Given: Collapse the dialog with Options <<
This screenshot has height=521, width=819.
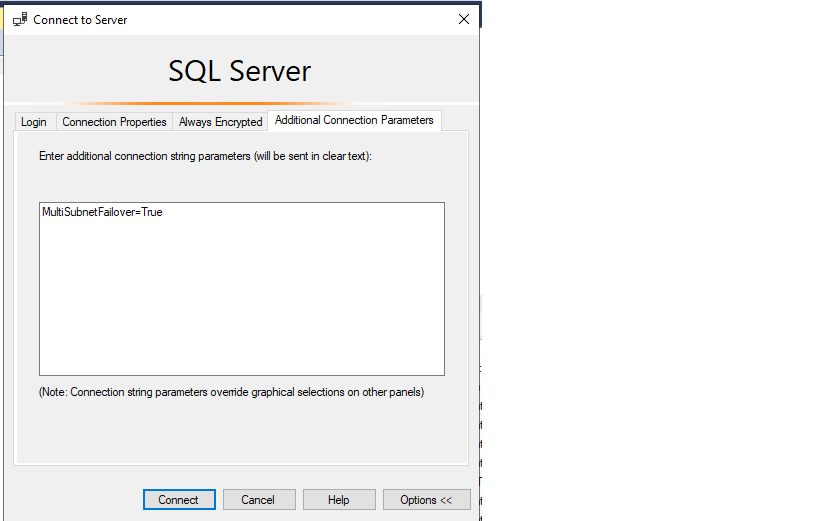Looking at the screenshot, I should pos(426,500).
